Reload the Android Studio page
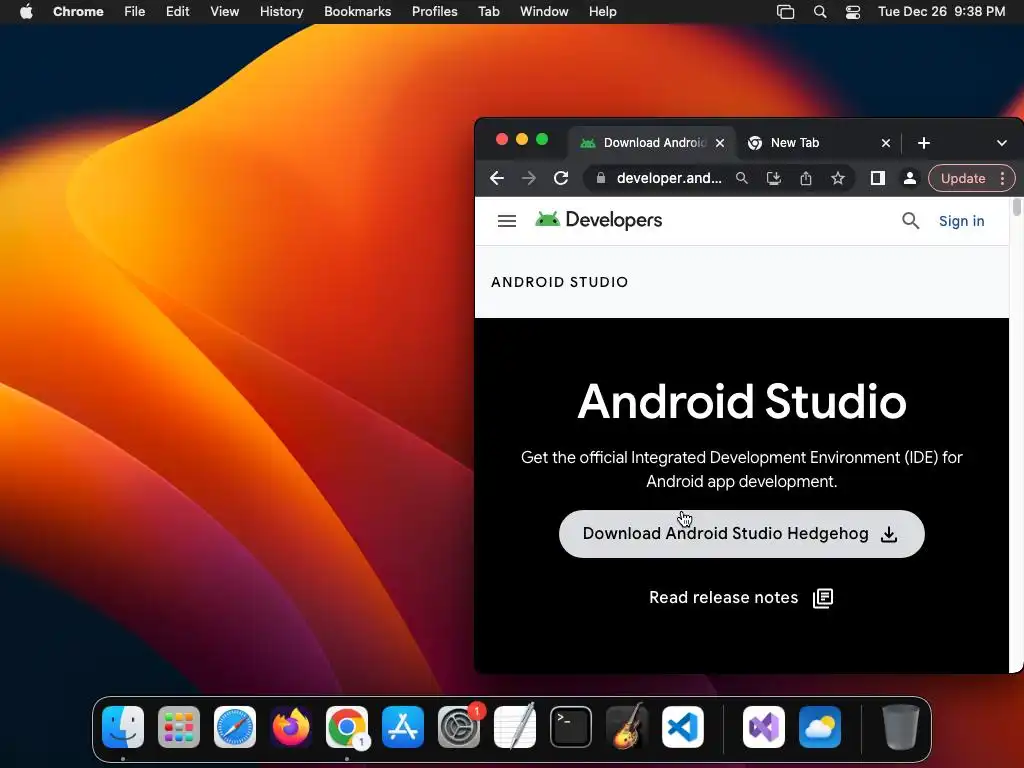Image resolution: width=1024 pixels, height=768 pixels. tap(561, 178)
